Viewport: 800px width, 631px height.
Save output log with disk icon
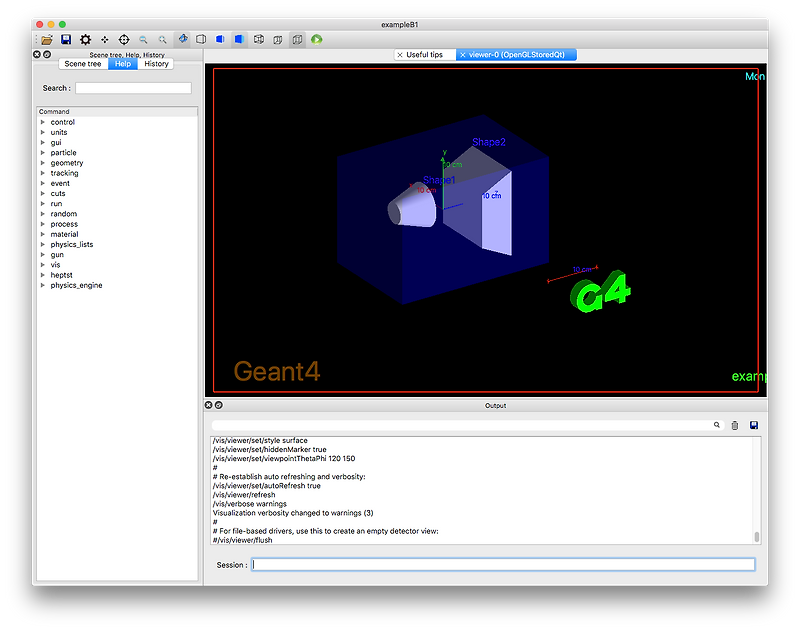(754, 425)
